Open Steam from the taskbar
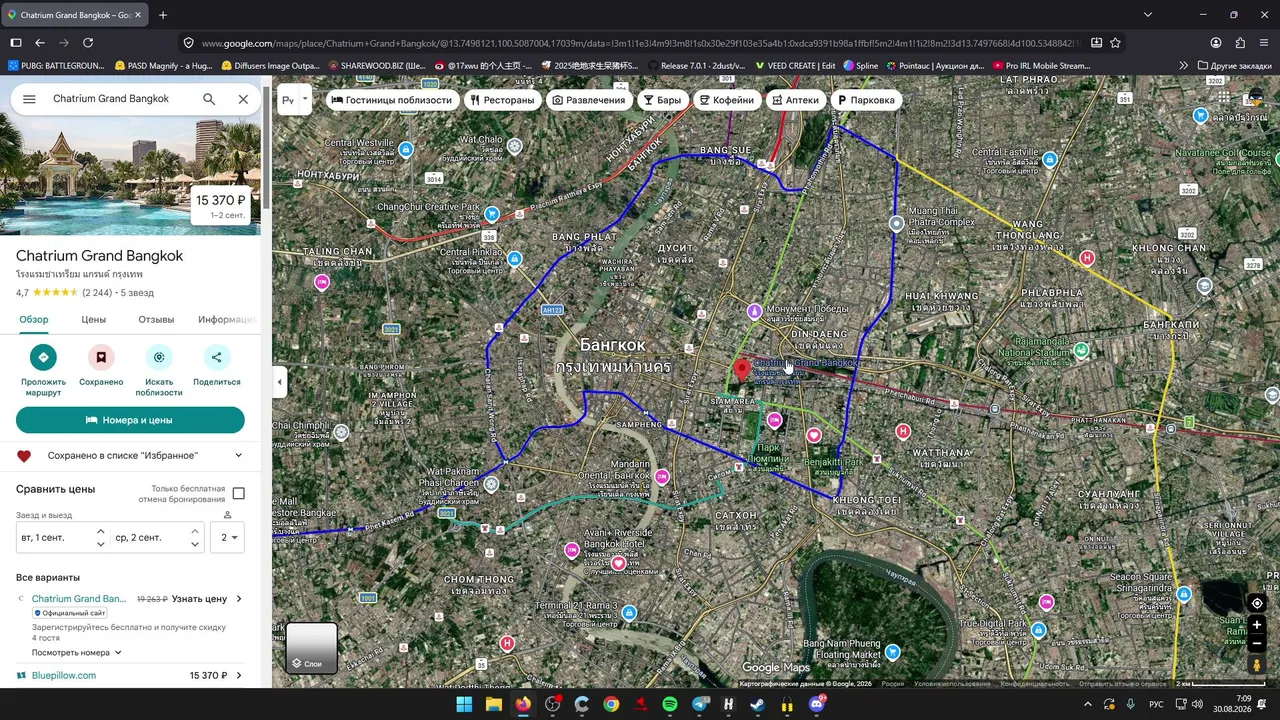This screenshot has height=720, width=1280. click(x=758, y=704)
